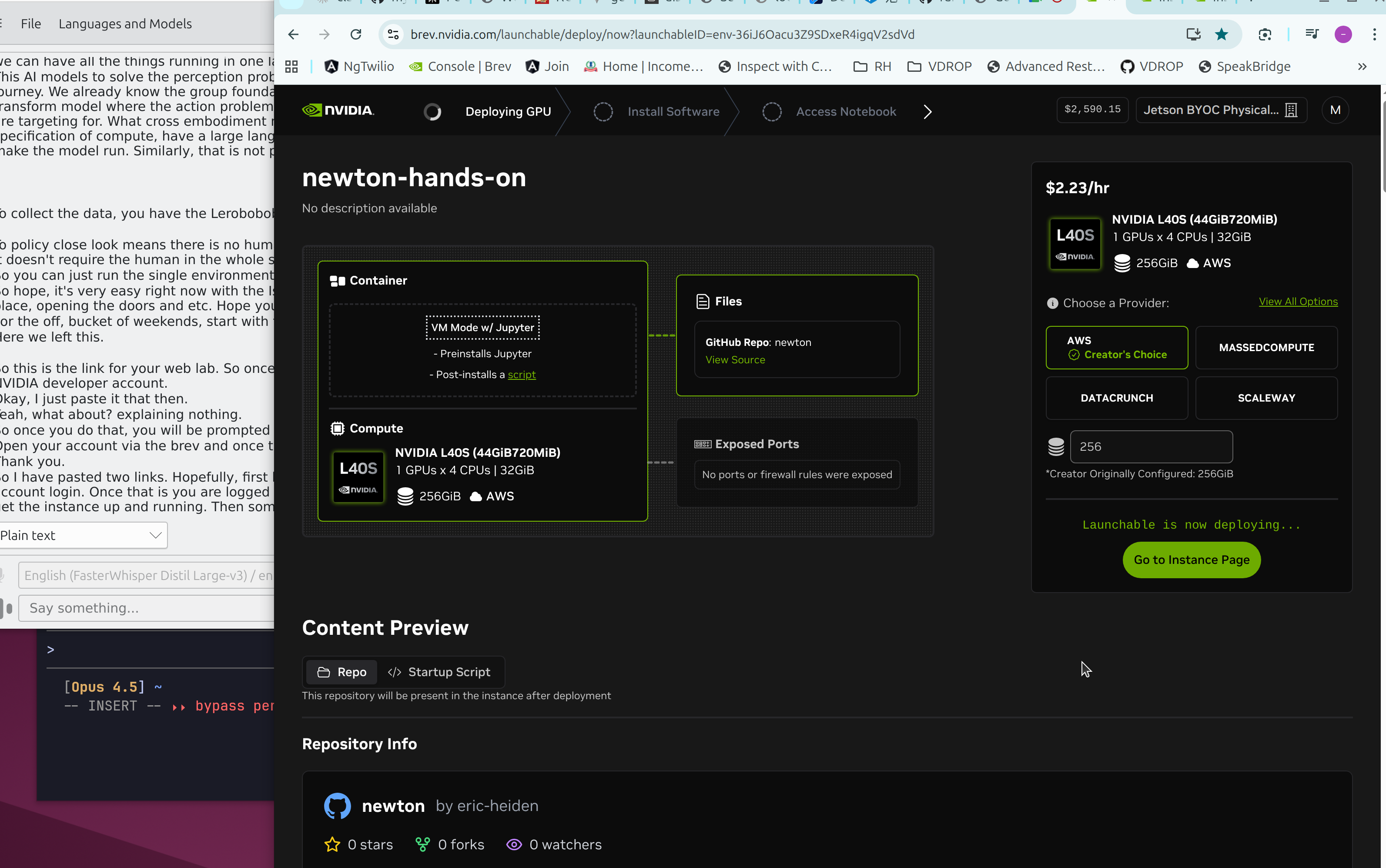
Task: Open the View All Options link
Action: click(1299, 302)
